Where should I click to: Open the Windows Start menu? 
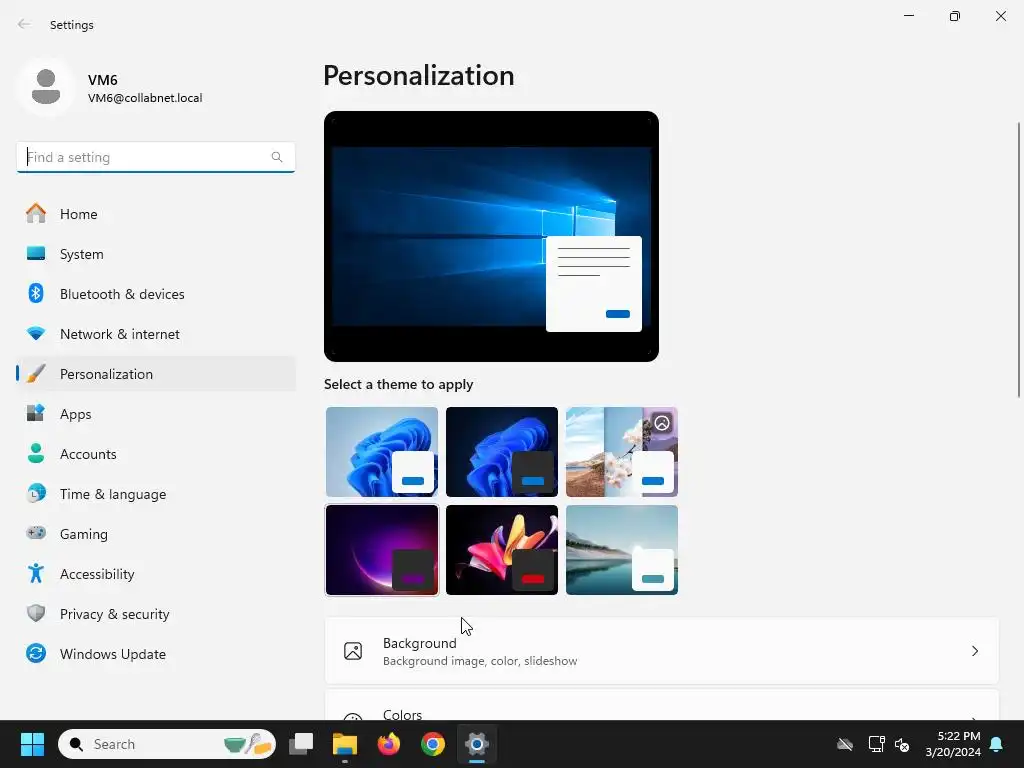point(32,744)
